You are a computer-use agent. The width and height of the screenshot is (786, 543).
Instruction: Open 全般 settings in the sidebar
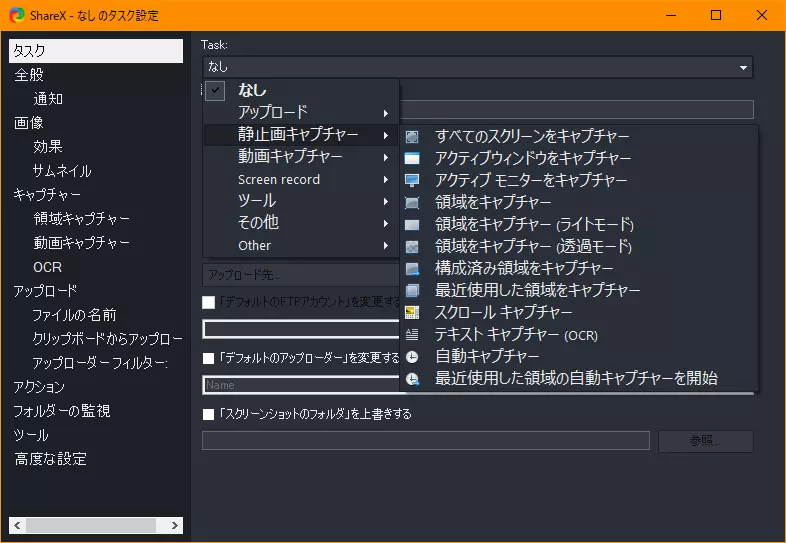[x=29, y=75]
